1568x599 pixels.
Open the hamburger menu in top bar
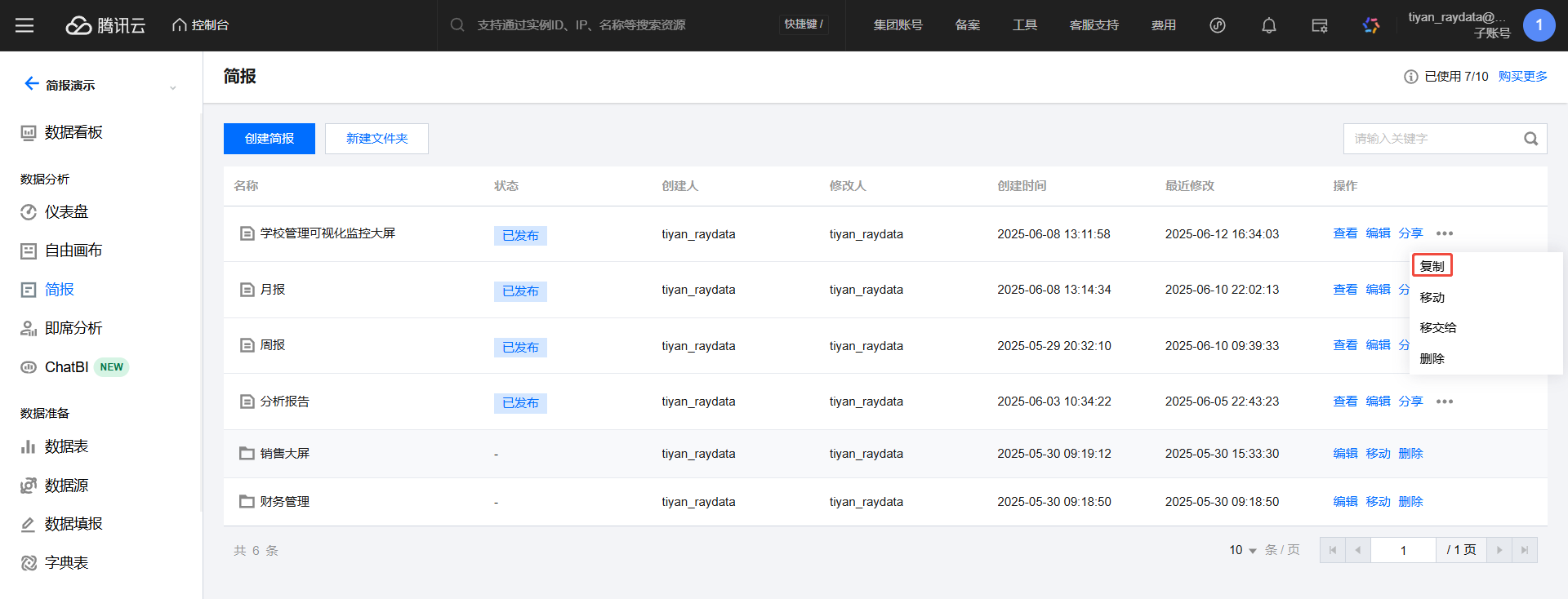24,25
